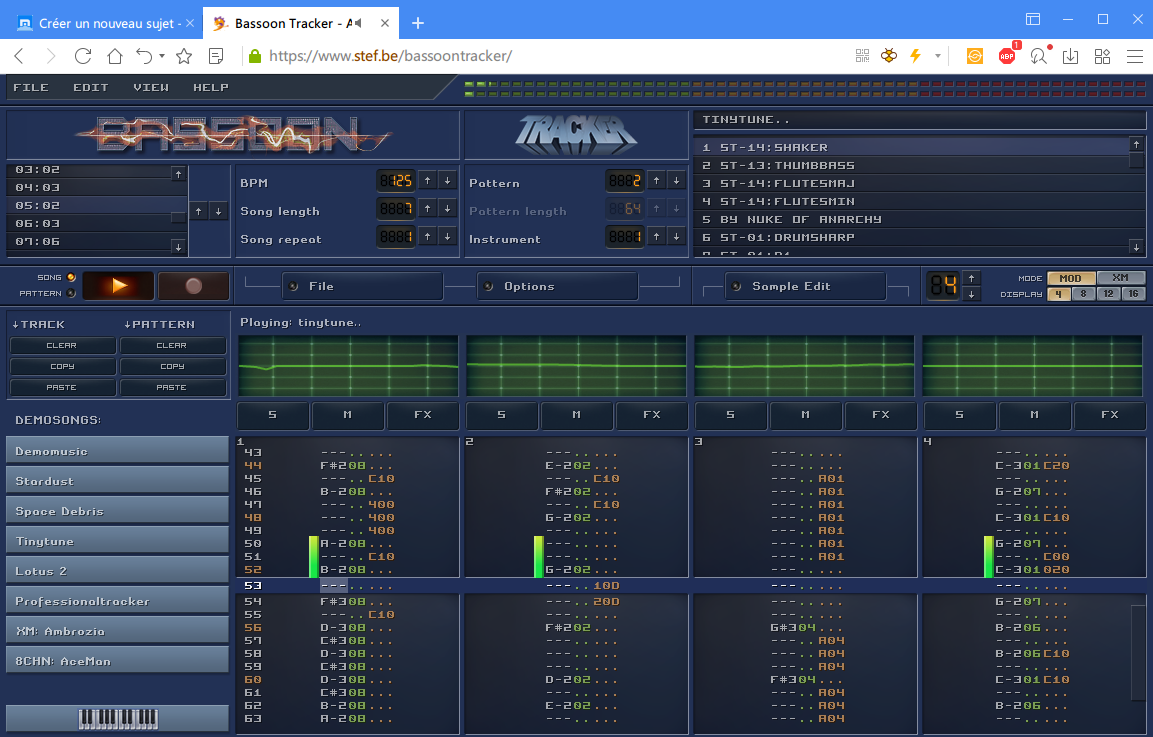Display 8 tracks
This screenshot has height=737, width=1153.
(x=1083, y=293)
